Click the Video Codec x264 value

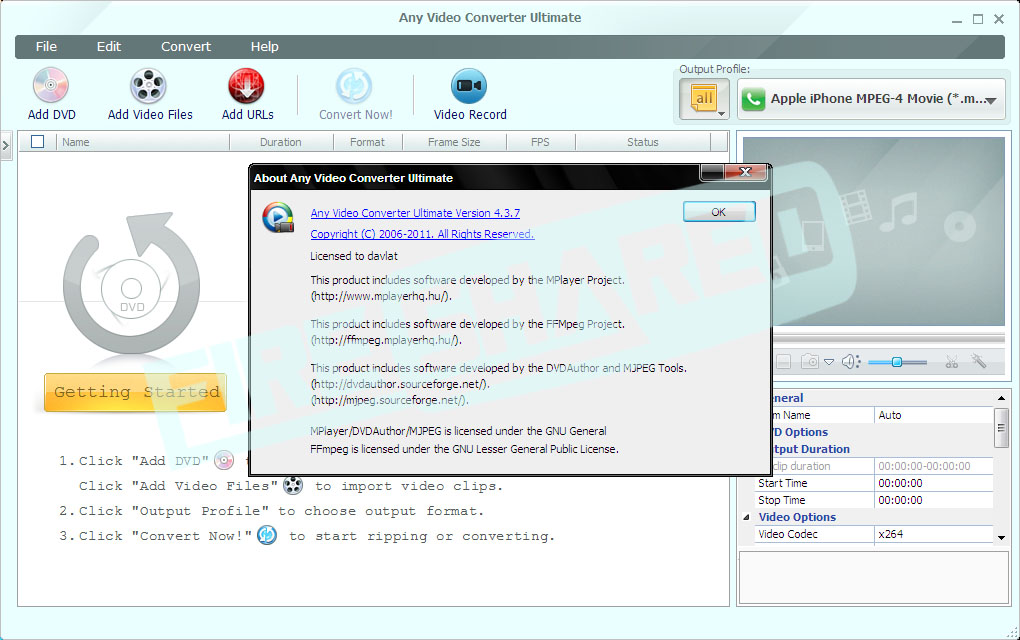(933, 534)
